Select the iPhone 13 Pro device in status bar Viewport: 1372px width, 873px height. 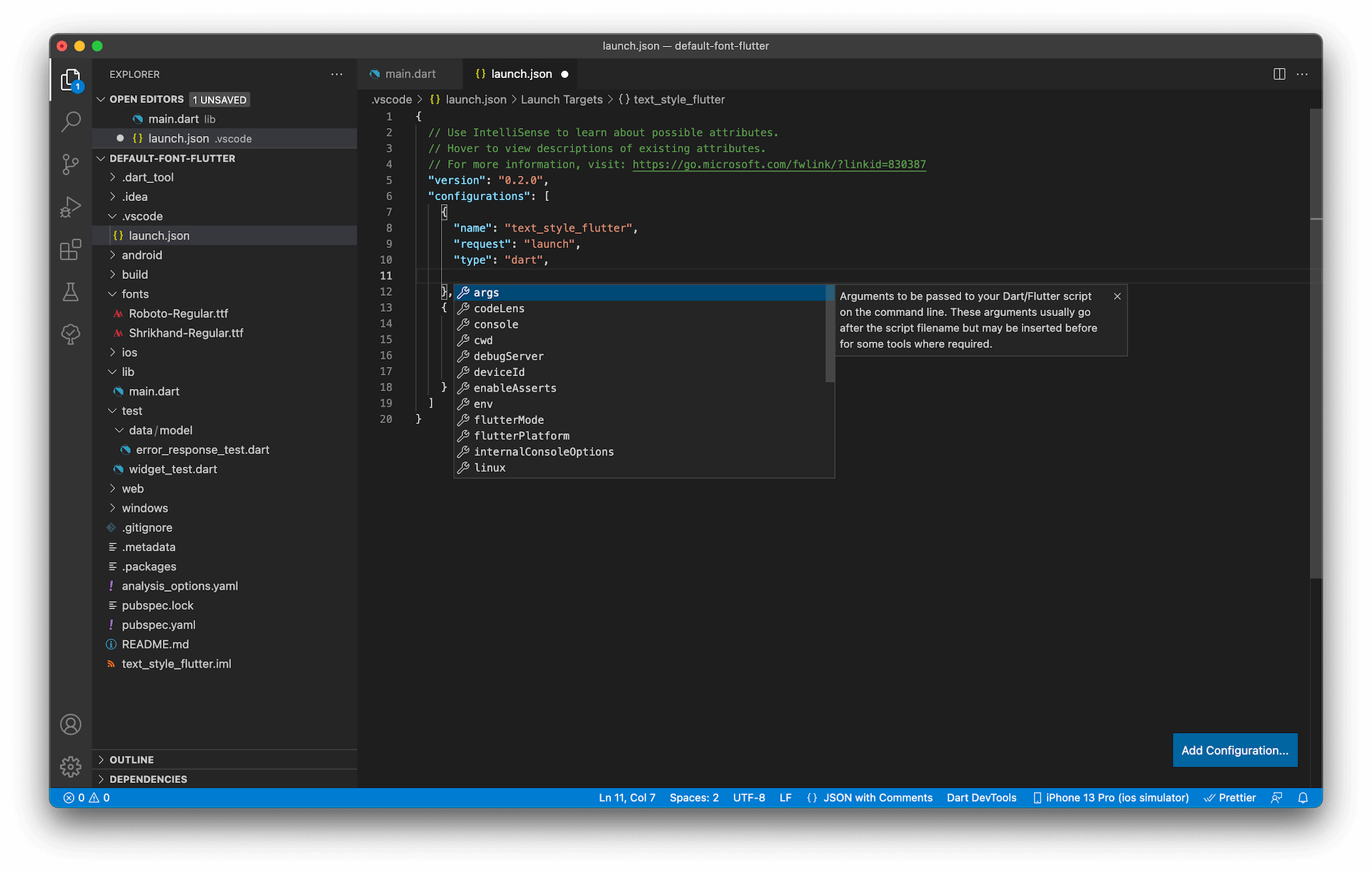click(x=1111, y=798)
